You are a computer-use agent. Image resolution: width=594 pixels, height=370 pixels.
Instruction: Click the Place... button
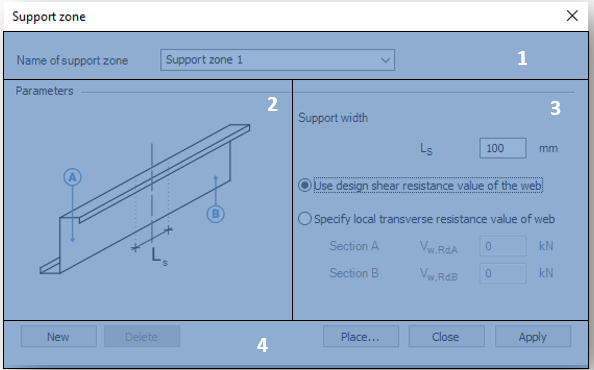361,336
